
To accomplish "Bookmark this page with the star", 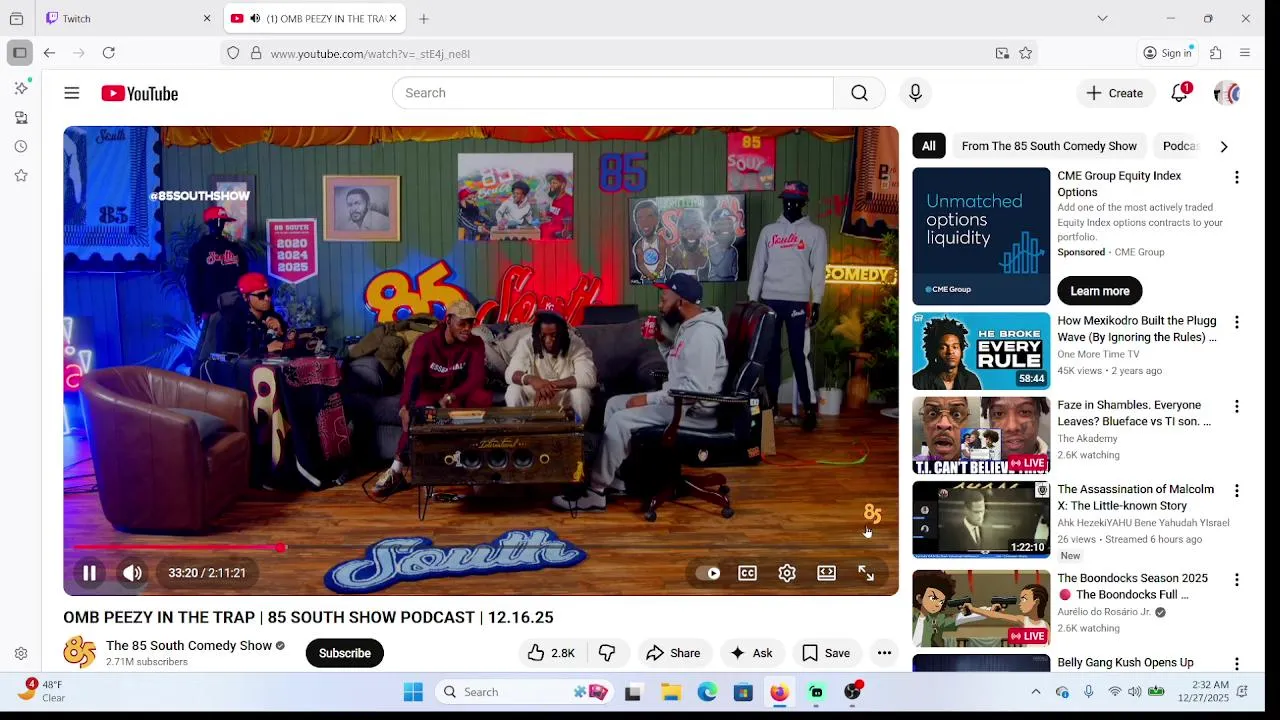I will click(x=1025, y=53).
